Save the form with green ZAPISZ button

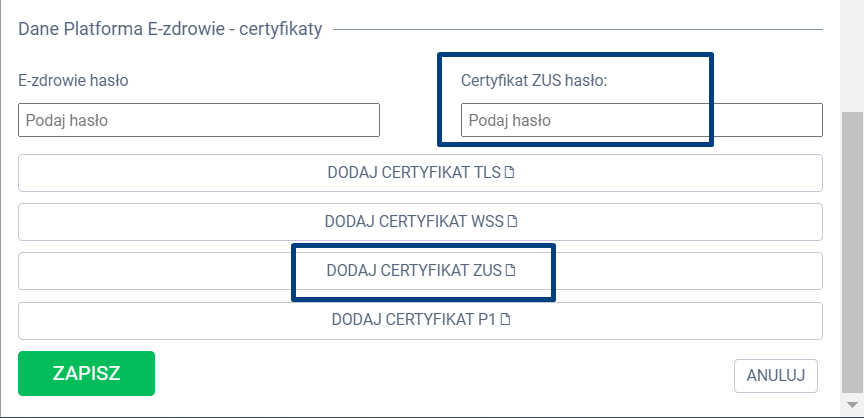(x=86, y=374)
